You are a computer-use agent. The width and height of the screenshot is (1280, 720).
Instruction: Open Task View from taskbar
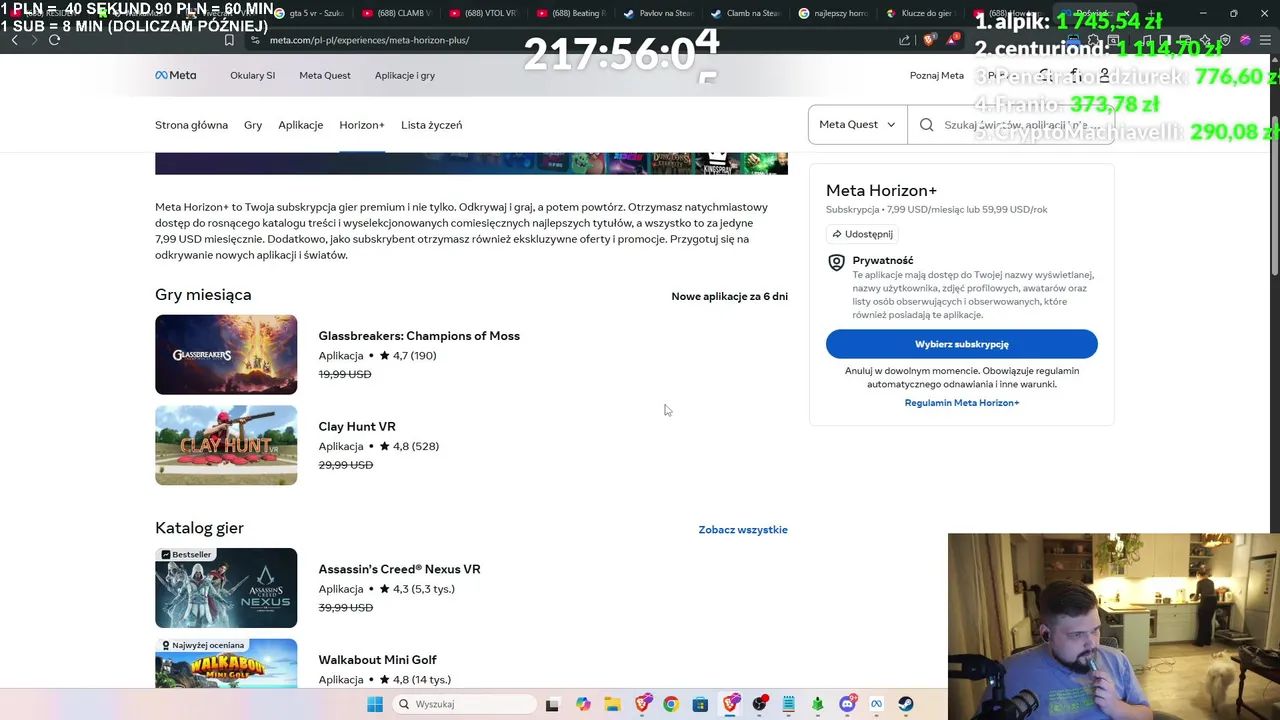(x=551, y=704)
